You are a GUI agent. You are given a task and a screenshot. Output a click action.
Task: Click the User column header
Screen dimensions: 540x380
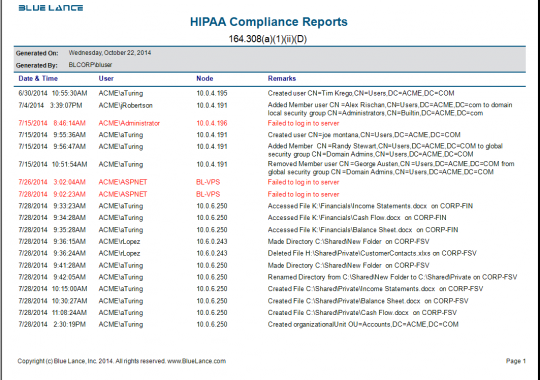(x=106, y=78)
